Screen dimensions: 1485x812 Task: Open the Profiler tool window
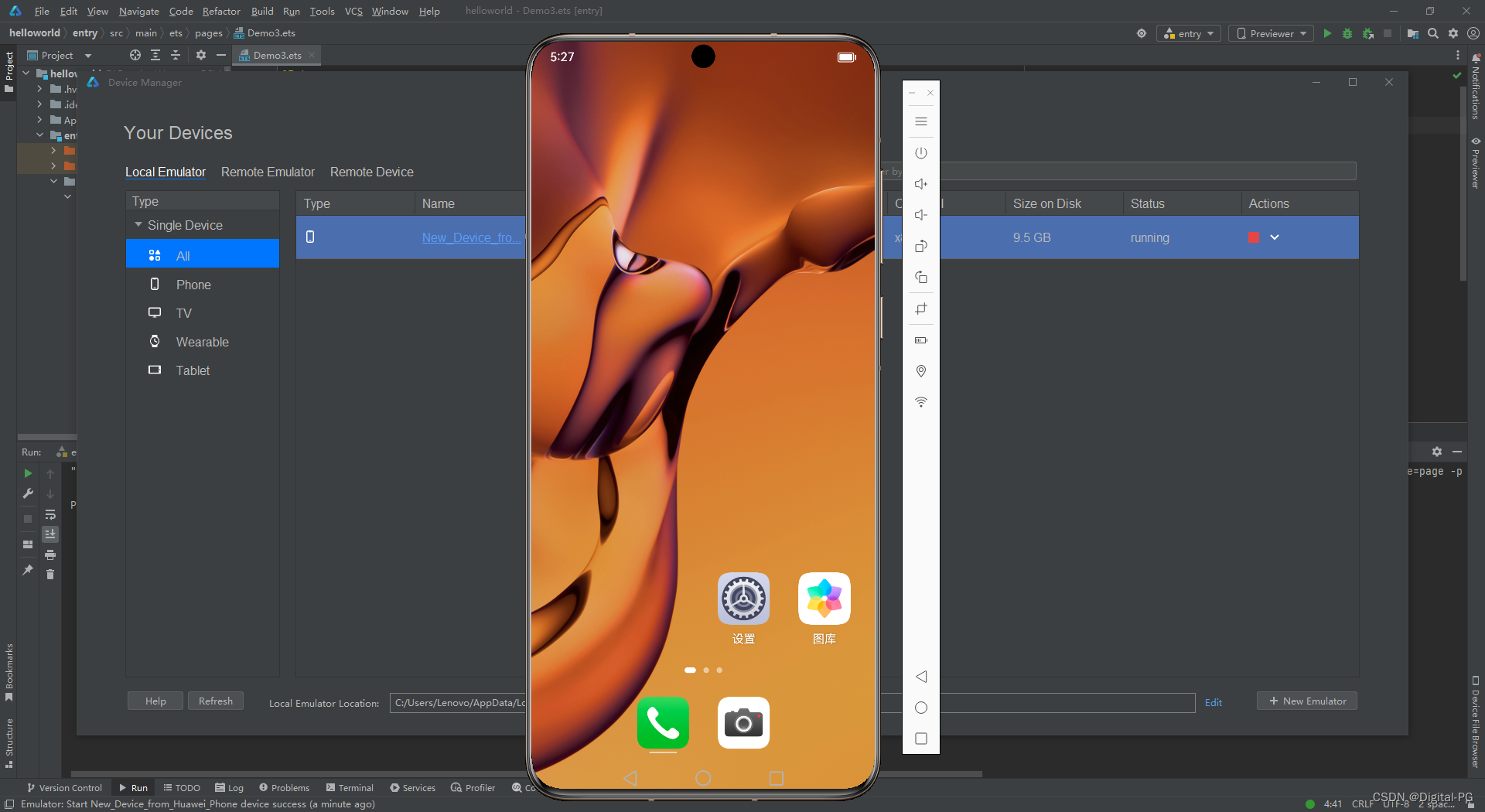coord(473,787)
